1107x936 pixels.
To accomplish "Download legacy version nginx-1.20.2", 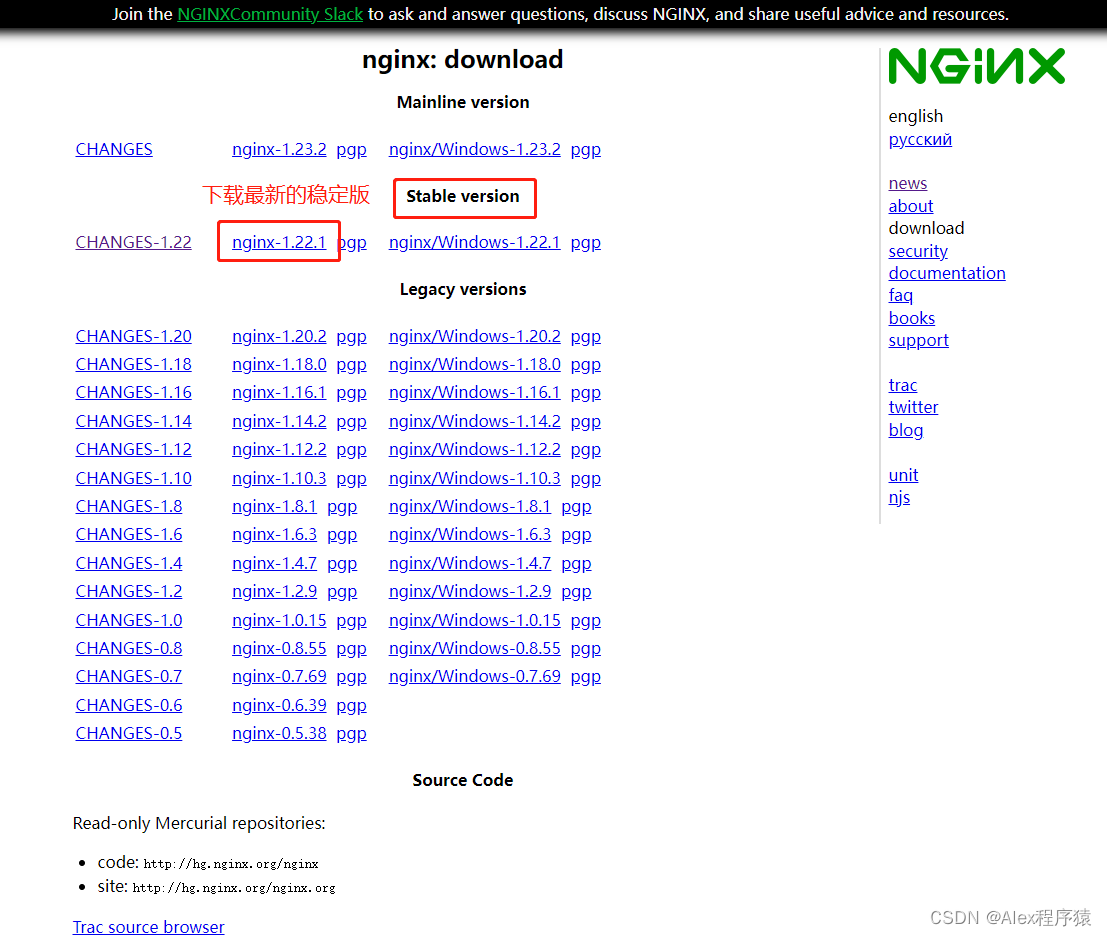I will click(279, 336).
